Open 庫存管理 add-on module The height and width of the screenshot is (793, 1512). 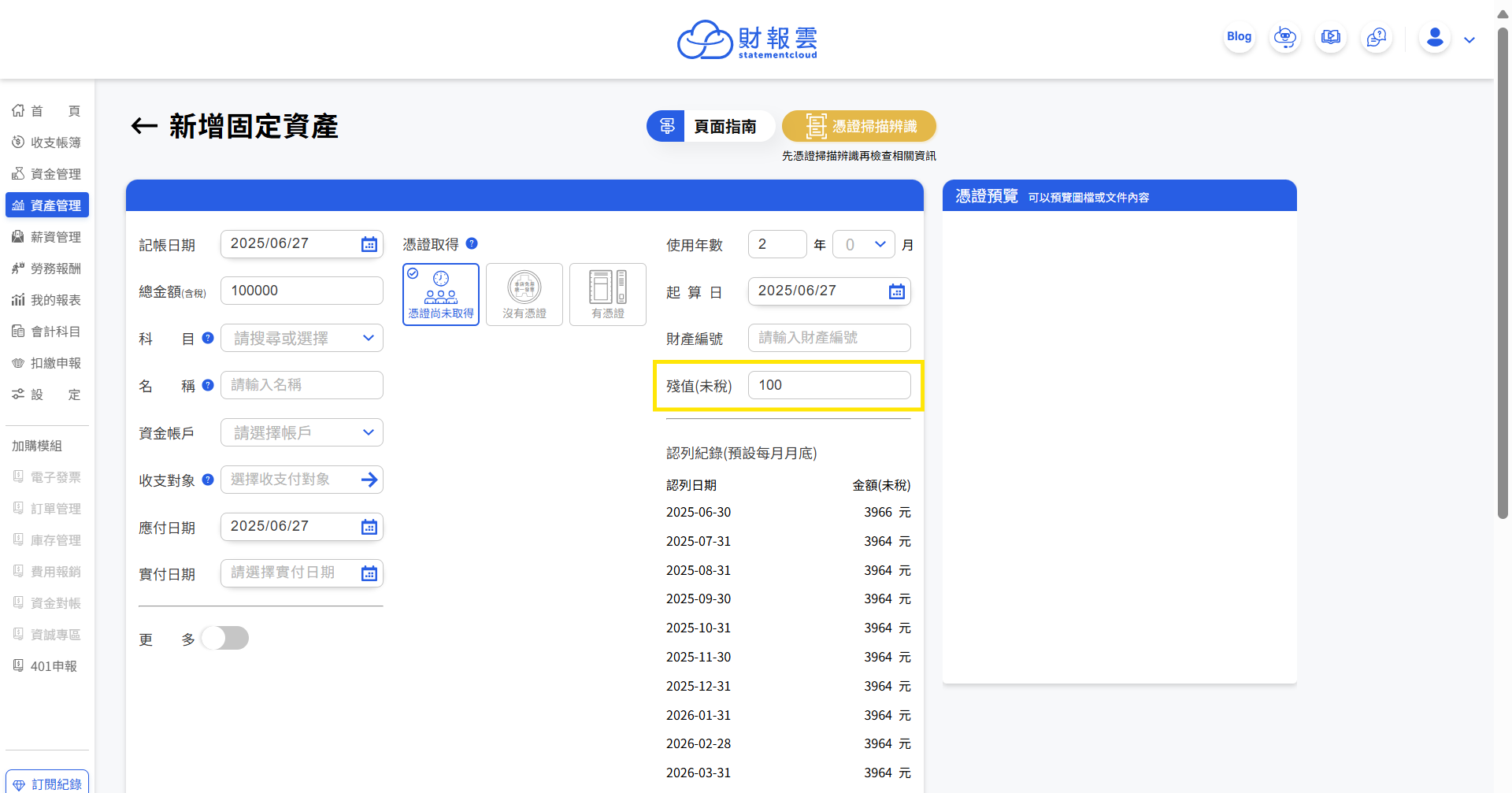(x=47, y=540)
